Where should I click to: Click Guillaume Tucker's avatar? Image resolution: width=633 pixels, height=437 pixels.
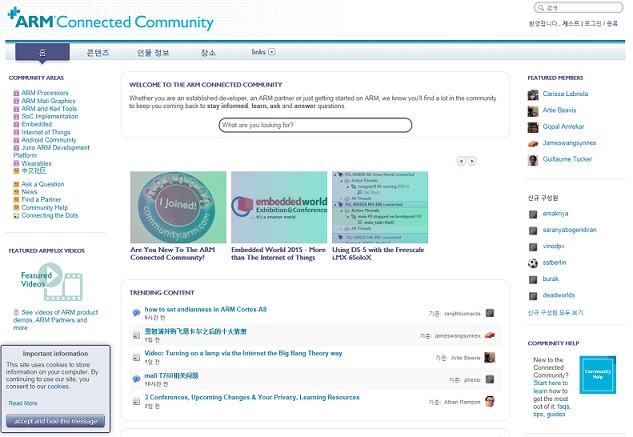click(533, 160)
